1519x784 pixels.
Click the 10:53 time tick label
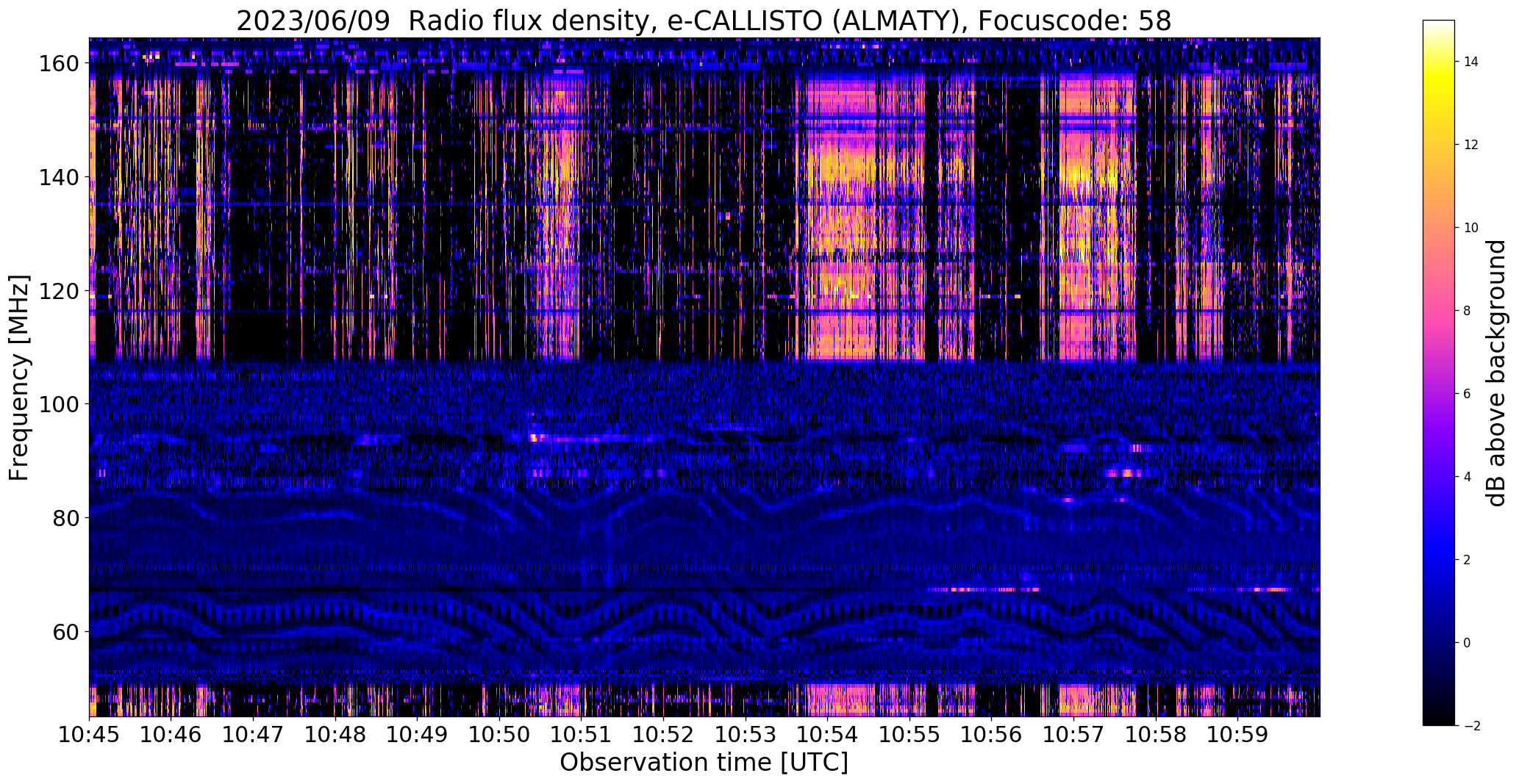(746, 734)
